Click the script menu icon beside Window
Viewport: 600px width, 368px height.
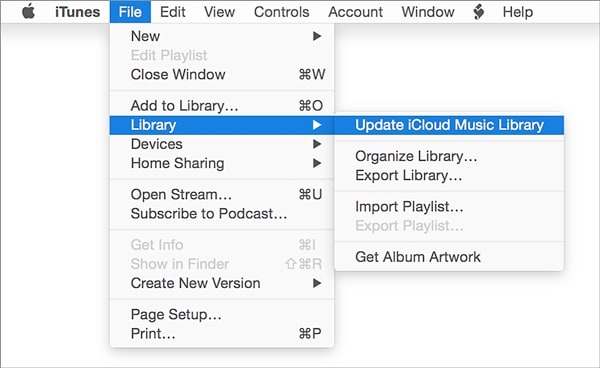tap(478, 12)
